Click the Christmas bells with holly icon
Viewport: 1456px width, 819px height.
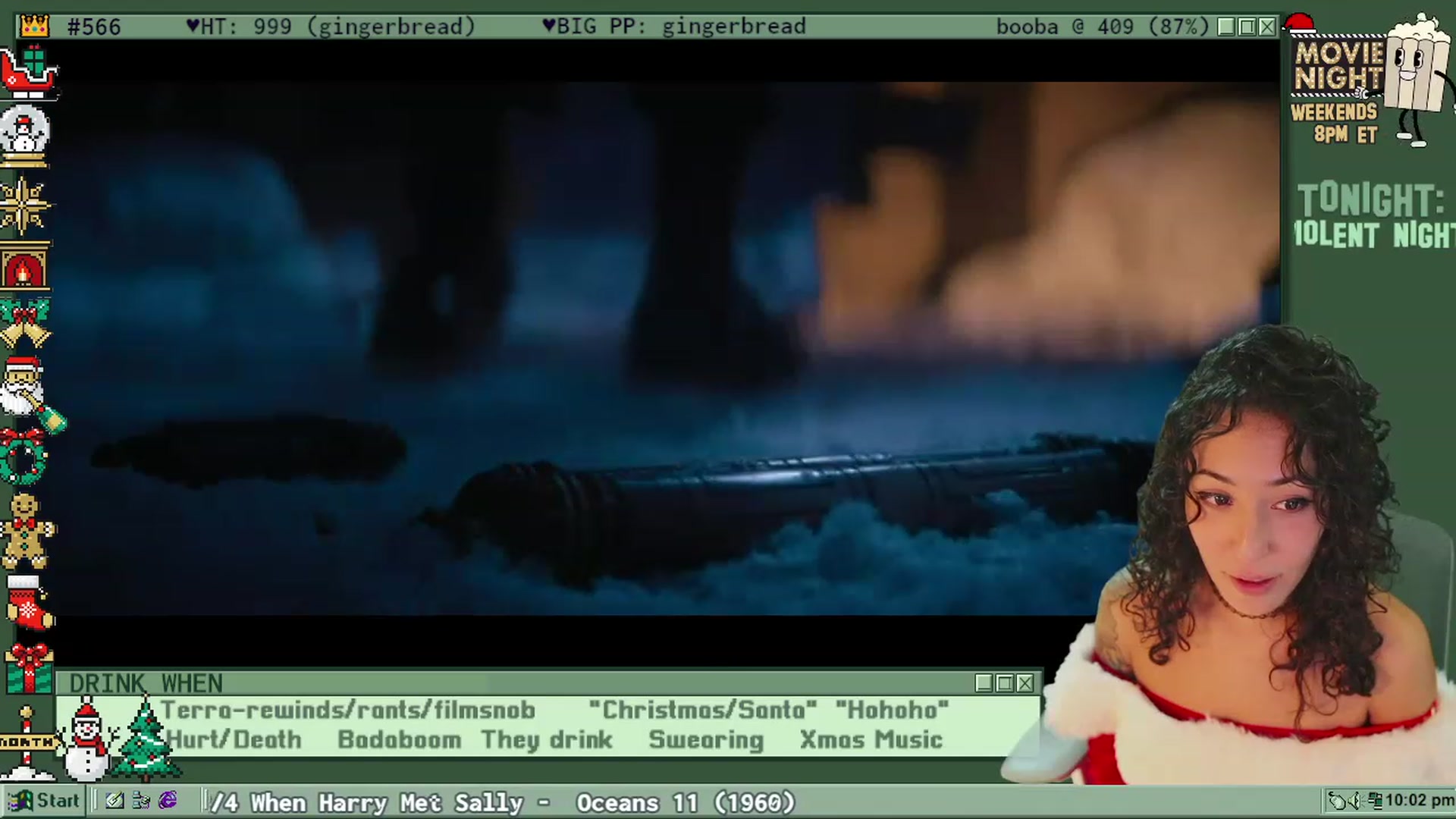coord(25,322)
